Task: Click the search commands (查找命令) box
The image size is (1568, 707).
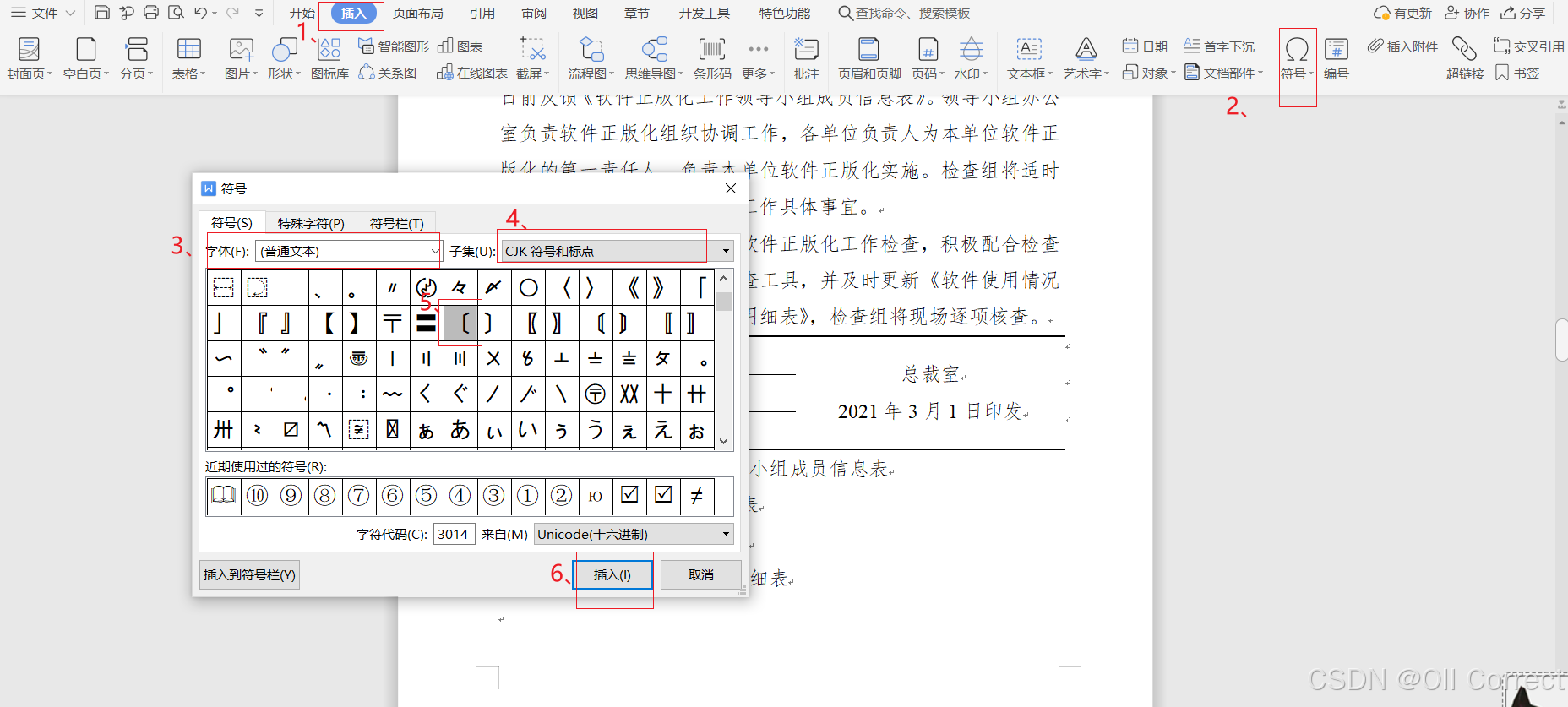Action: [904, 13]
